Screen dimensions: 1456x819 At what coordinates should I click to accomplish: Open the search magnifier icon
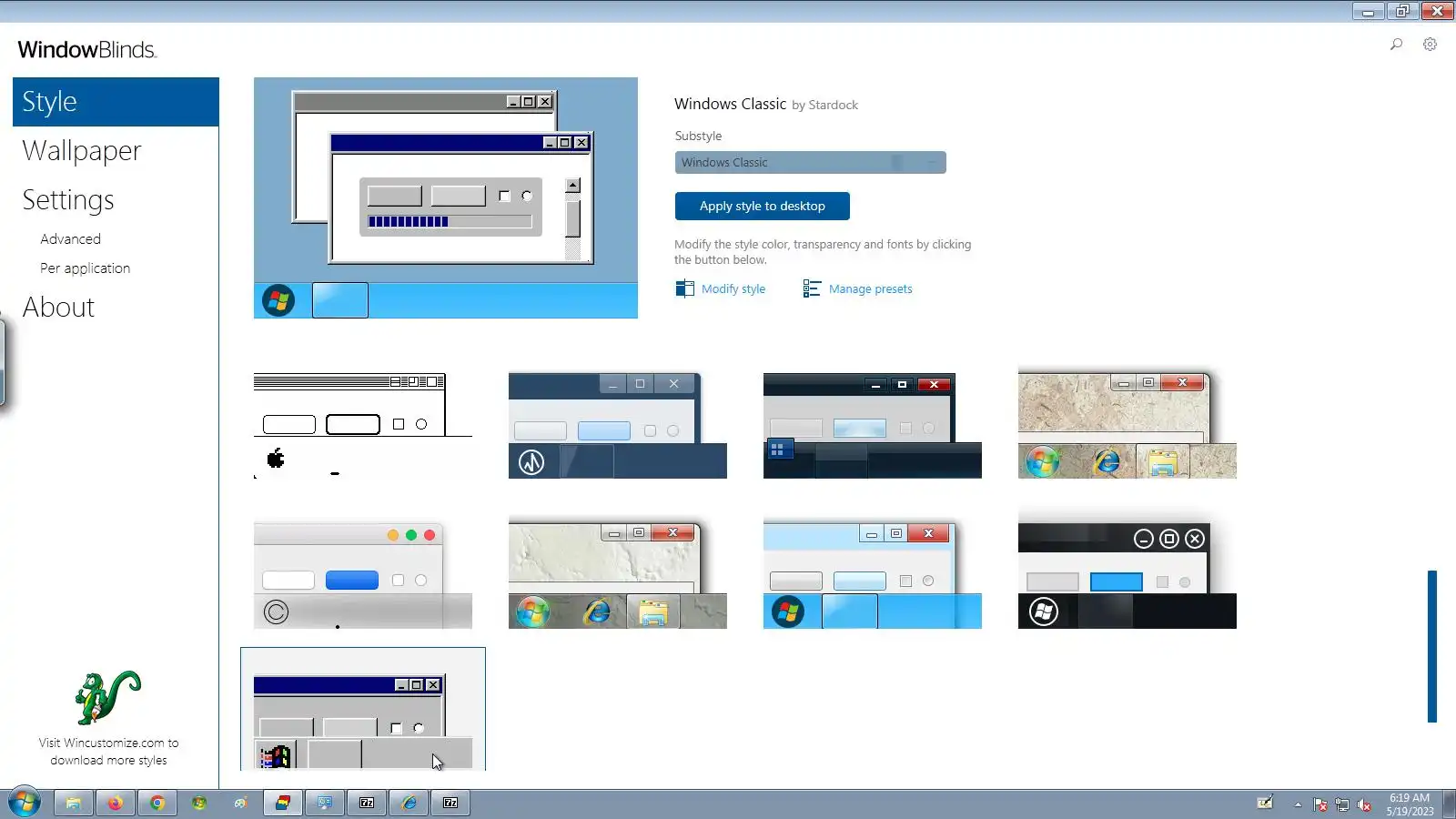coord(1396,44)
